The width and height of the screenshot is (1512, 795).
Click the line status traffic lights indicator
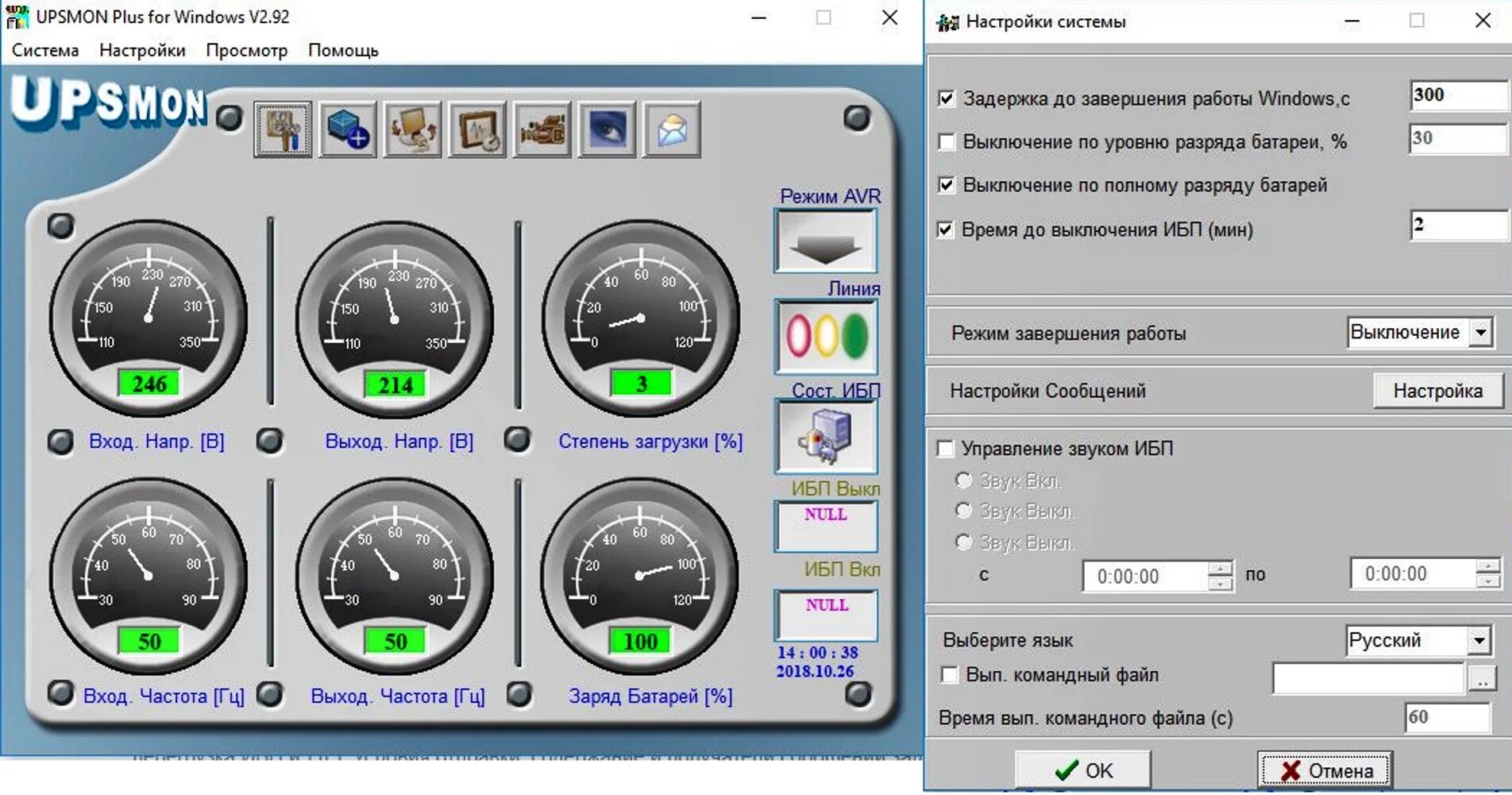point(826,336)
